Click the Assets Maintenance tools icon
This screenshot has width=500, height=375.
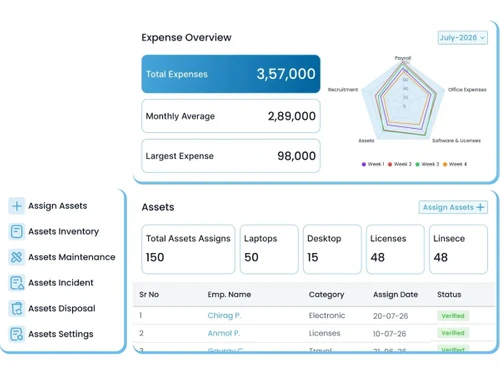click(16, 257)
